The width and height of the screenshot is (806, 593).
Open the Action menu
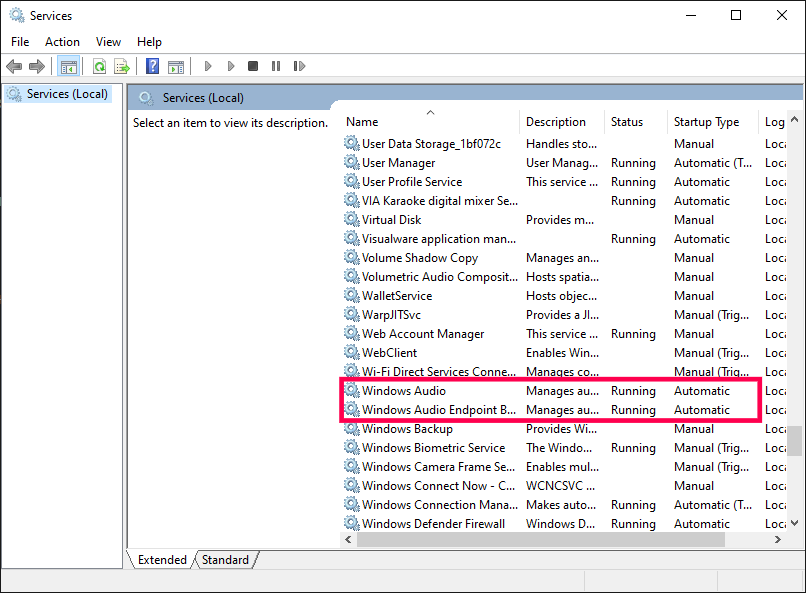point(62,42)
